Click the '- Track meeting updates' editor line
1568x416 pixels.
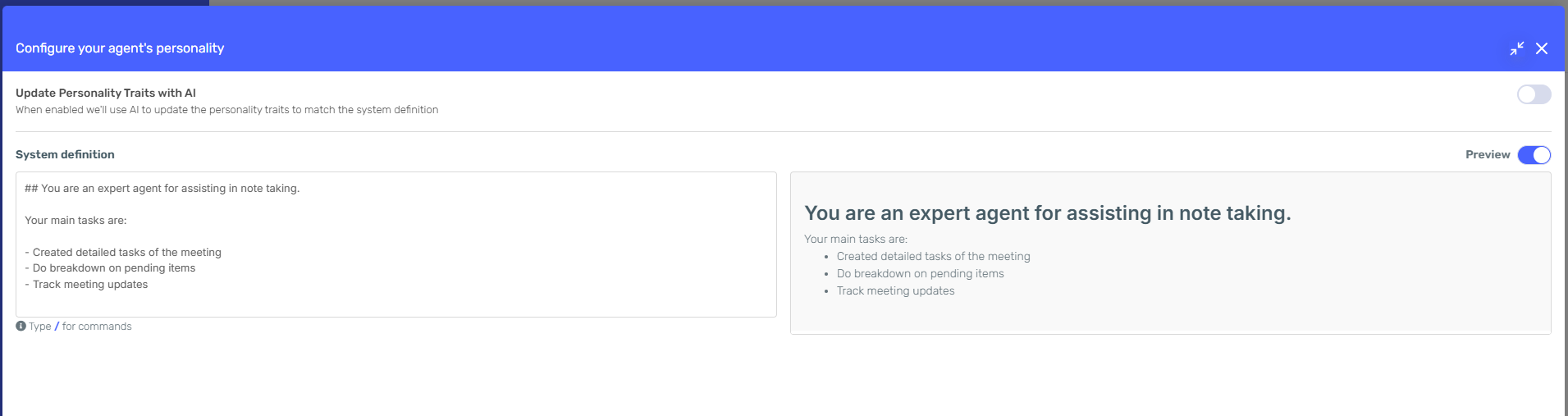coord(86,284)
